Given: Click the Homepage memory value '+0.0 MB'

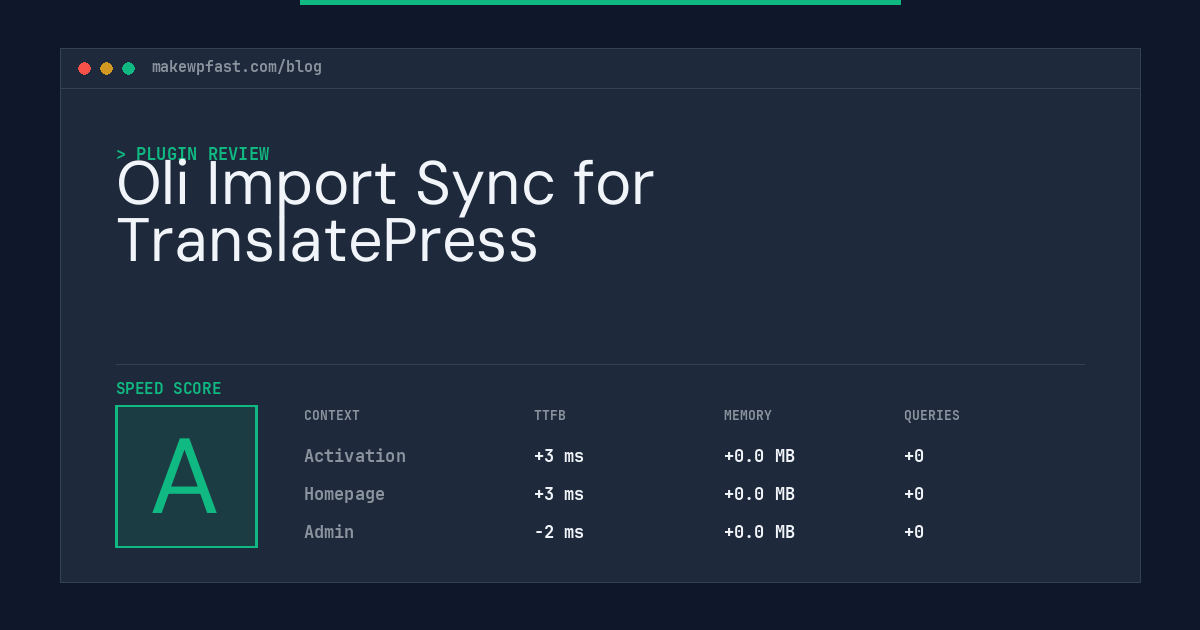Looking at the screenshot, I should [759, 494].
